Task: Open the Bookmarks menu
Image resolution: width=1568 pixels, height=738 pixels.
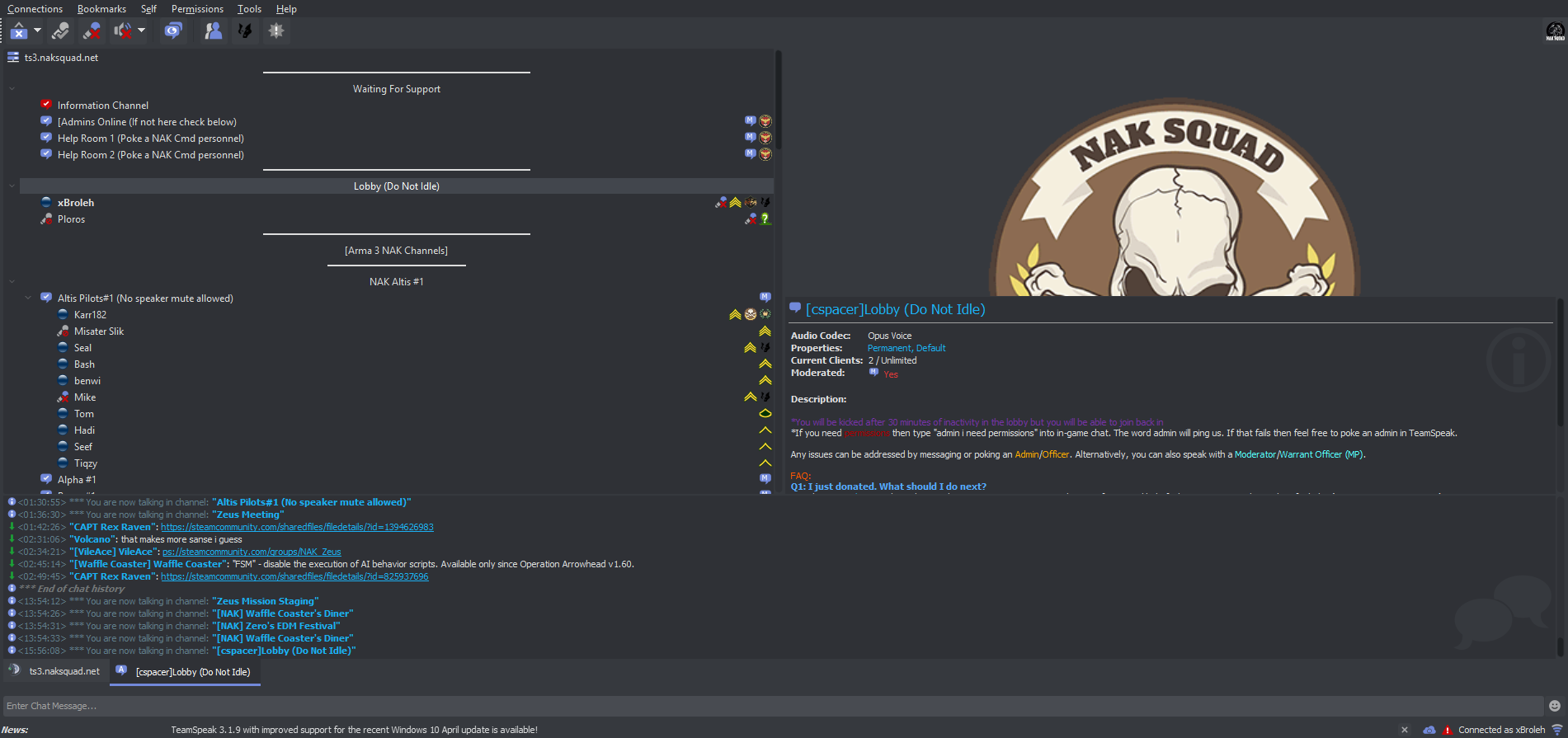Action: click(101, 9)
